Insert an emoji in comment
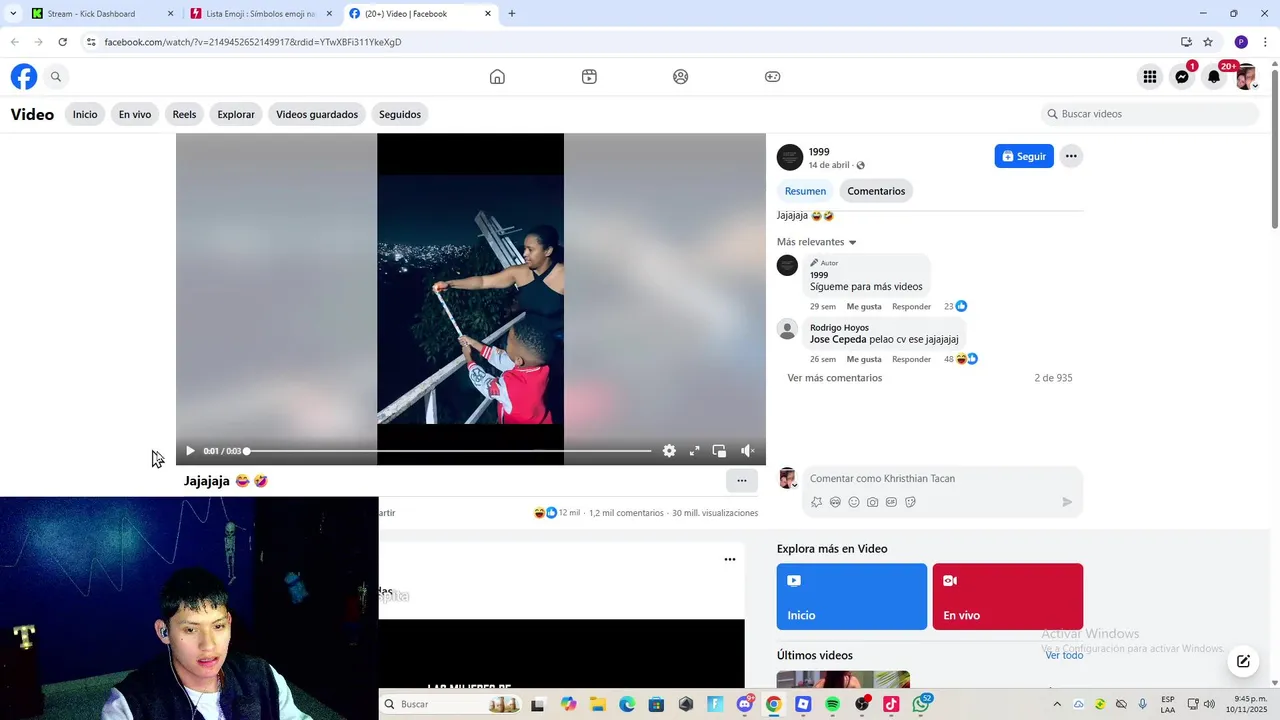This screenshot has width=1280, height=720. (854, 502)
